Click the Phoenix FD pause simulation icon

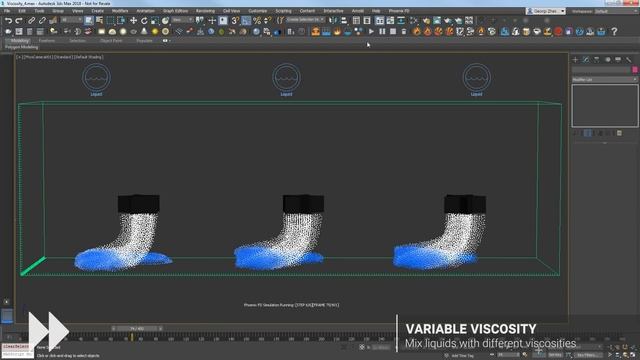pos(382,31)
